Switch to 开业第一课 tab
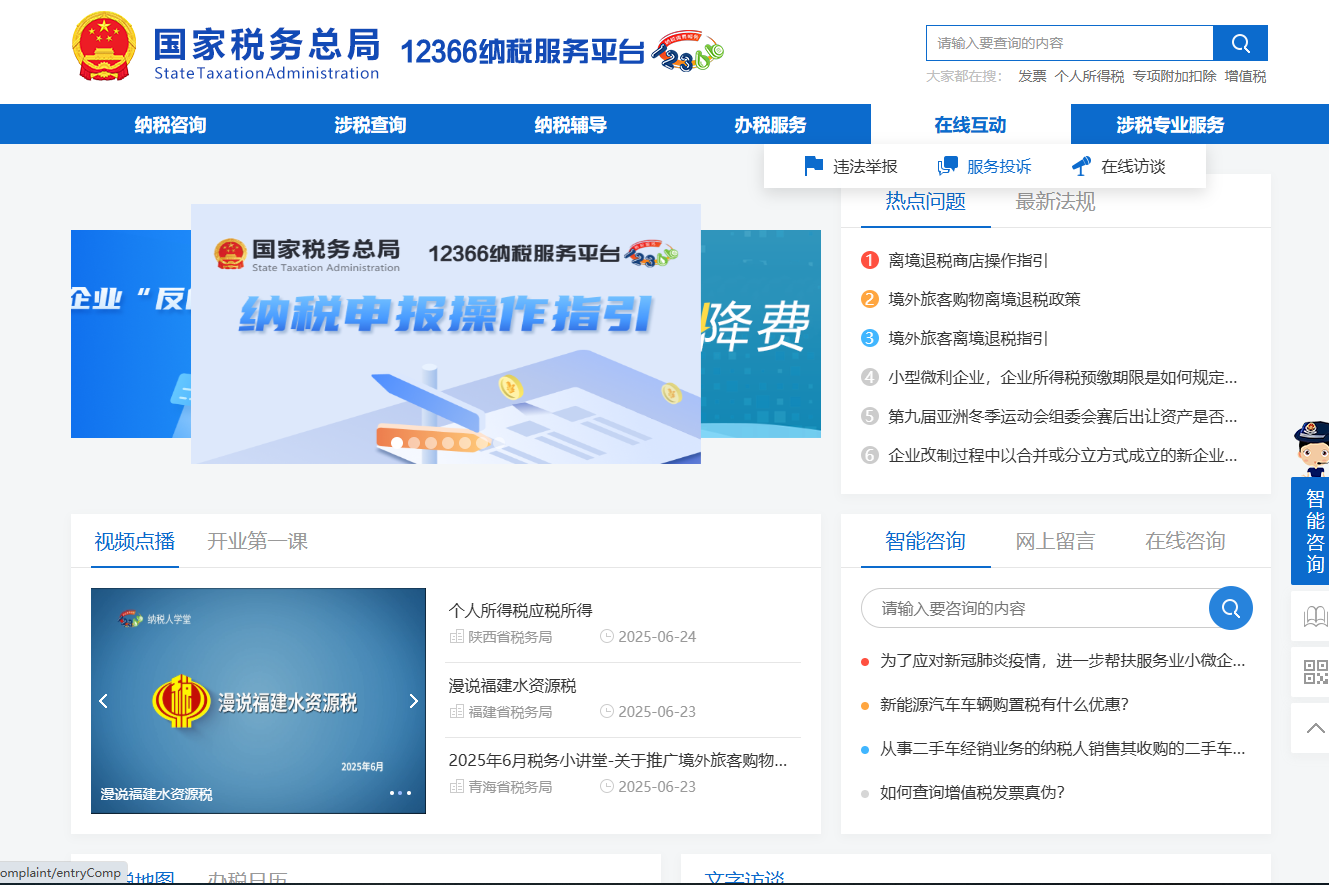This screenshot has height=885, width=1329. (257, 541)
